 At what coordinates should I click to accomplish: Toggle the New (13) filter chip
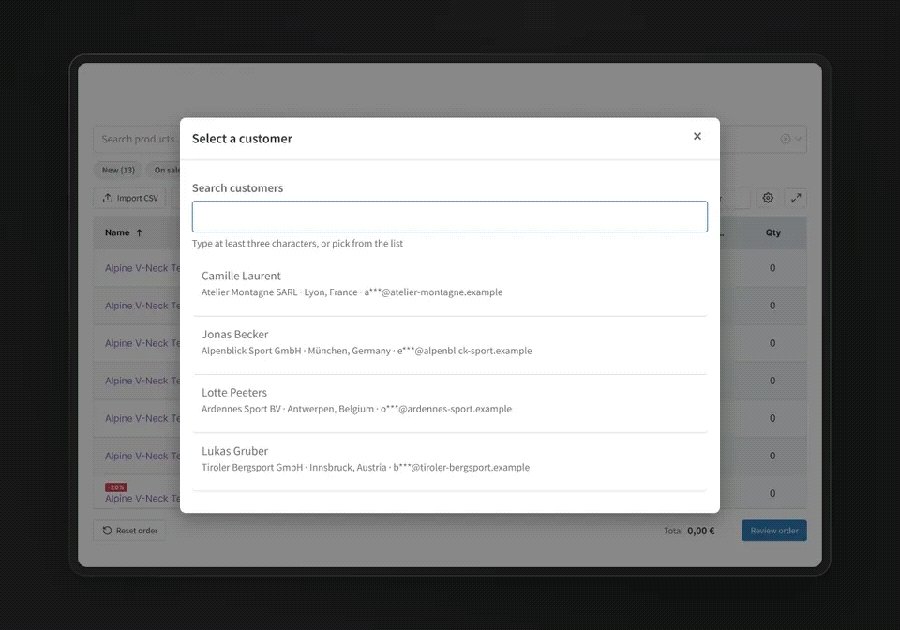118,170
